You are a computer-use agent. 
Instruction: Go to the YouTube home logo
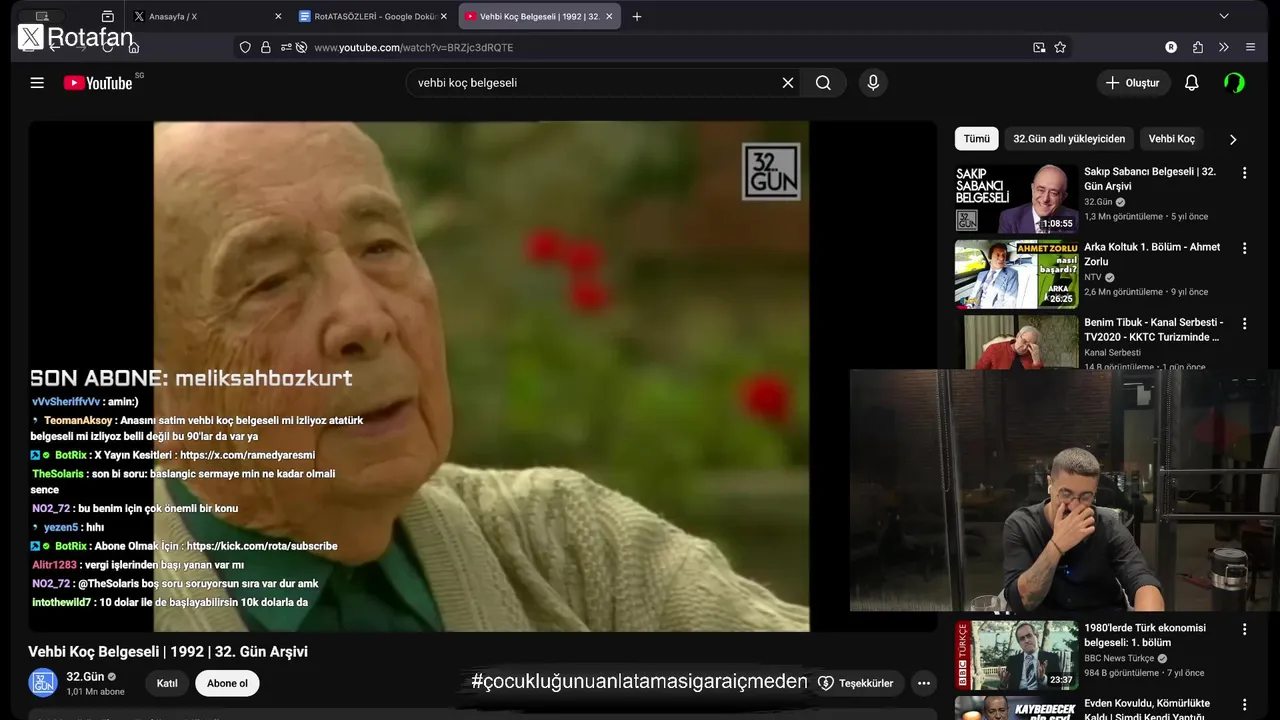(98, 83)
